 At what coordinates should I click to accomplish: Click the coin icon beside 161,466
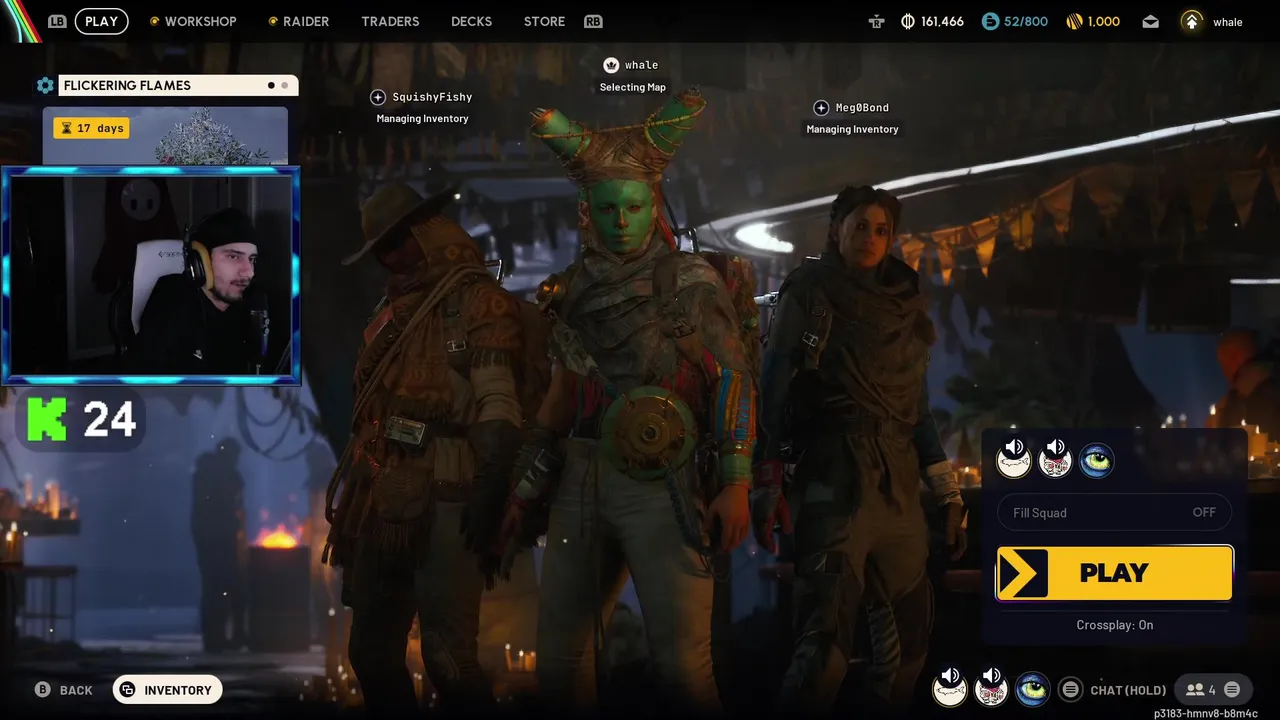tap(908, 21)
